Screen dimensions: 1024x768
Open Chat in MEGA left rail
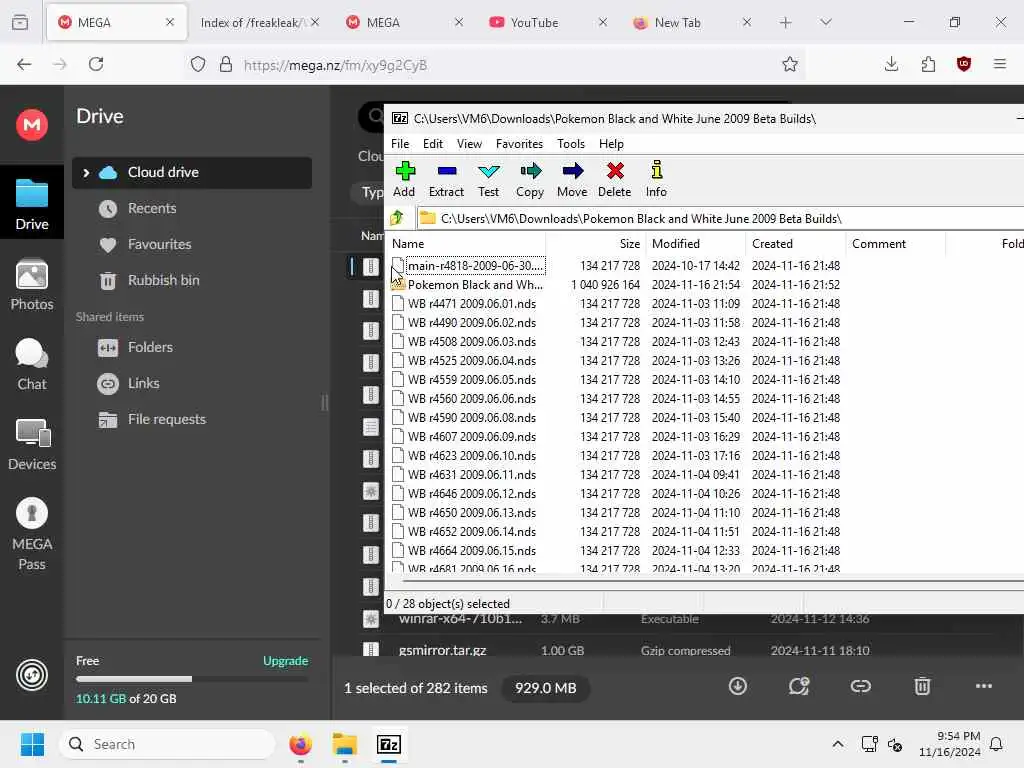point(32,364)
